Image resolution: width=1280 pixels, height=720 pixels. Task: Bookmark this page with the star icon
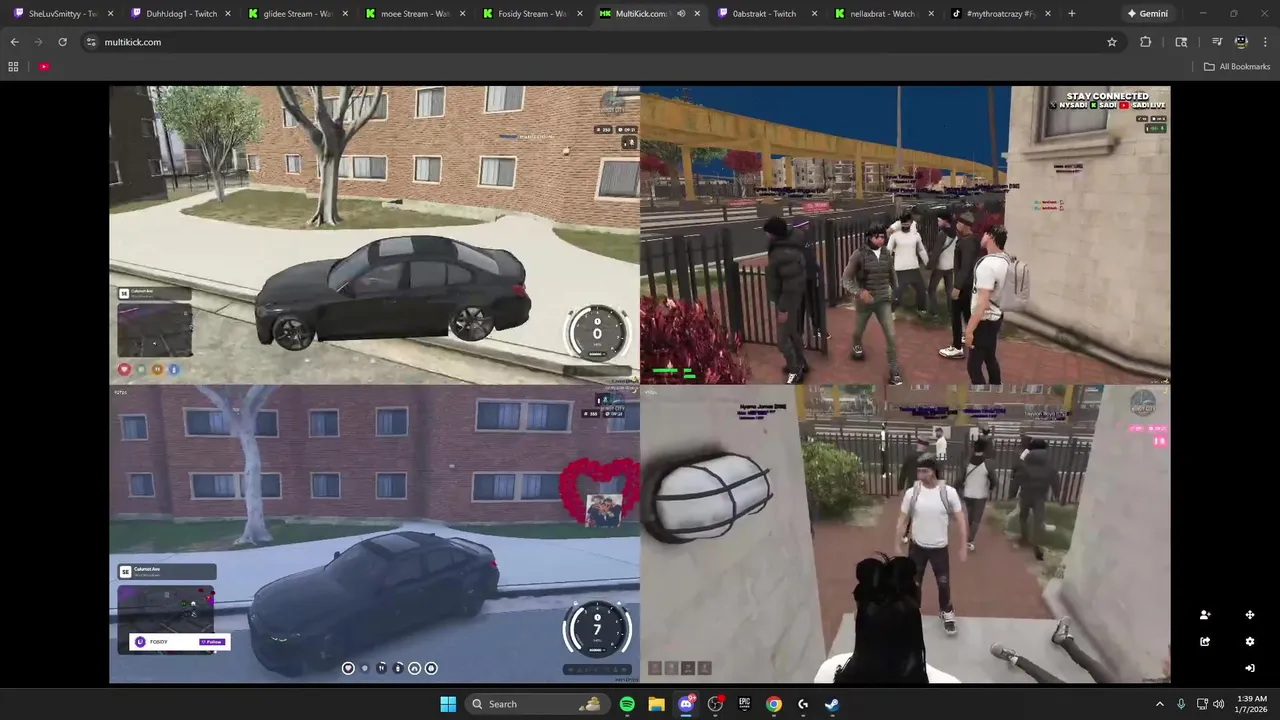point(1111,42)
